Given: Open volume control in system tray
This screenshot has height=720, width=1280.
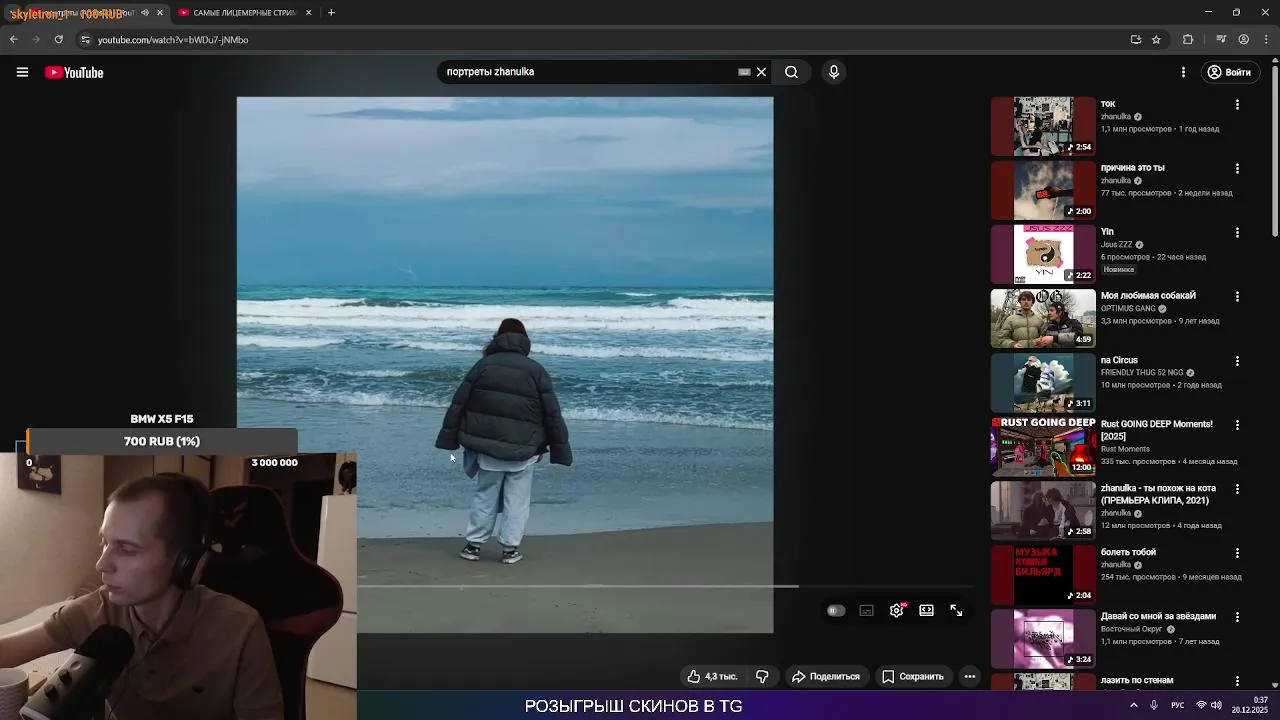Looking at the screenshot, I should tap(1216, 705).
